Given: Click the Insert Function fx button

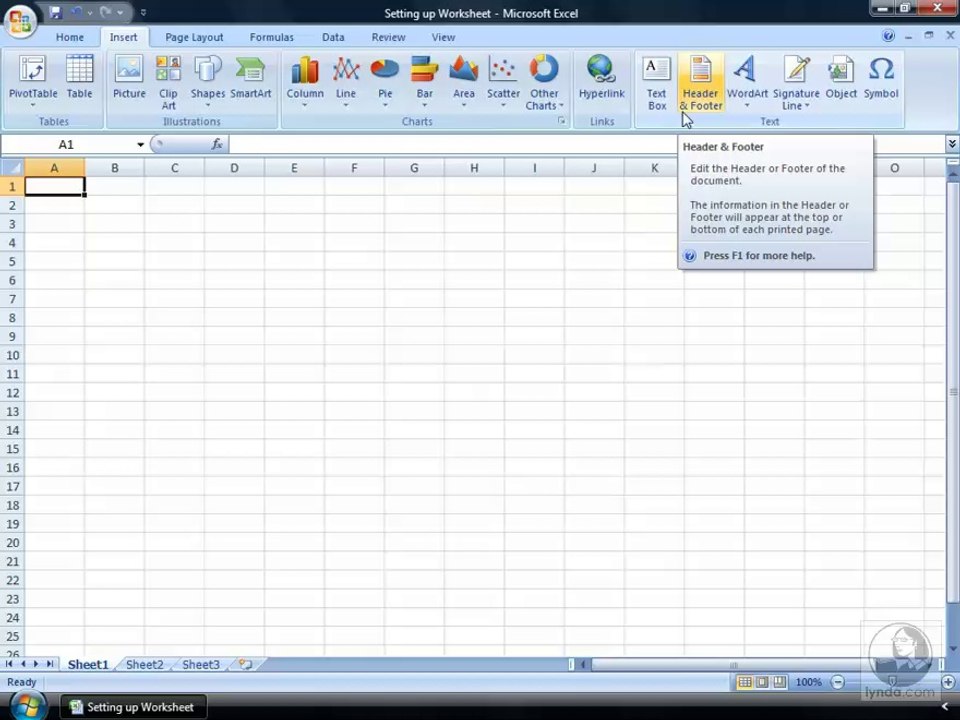Looking at the screenshot, I should [x=217, y=144].
